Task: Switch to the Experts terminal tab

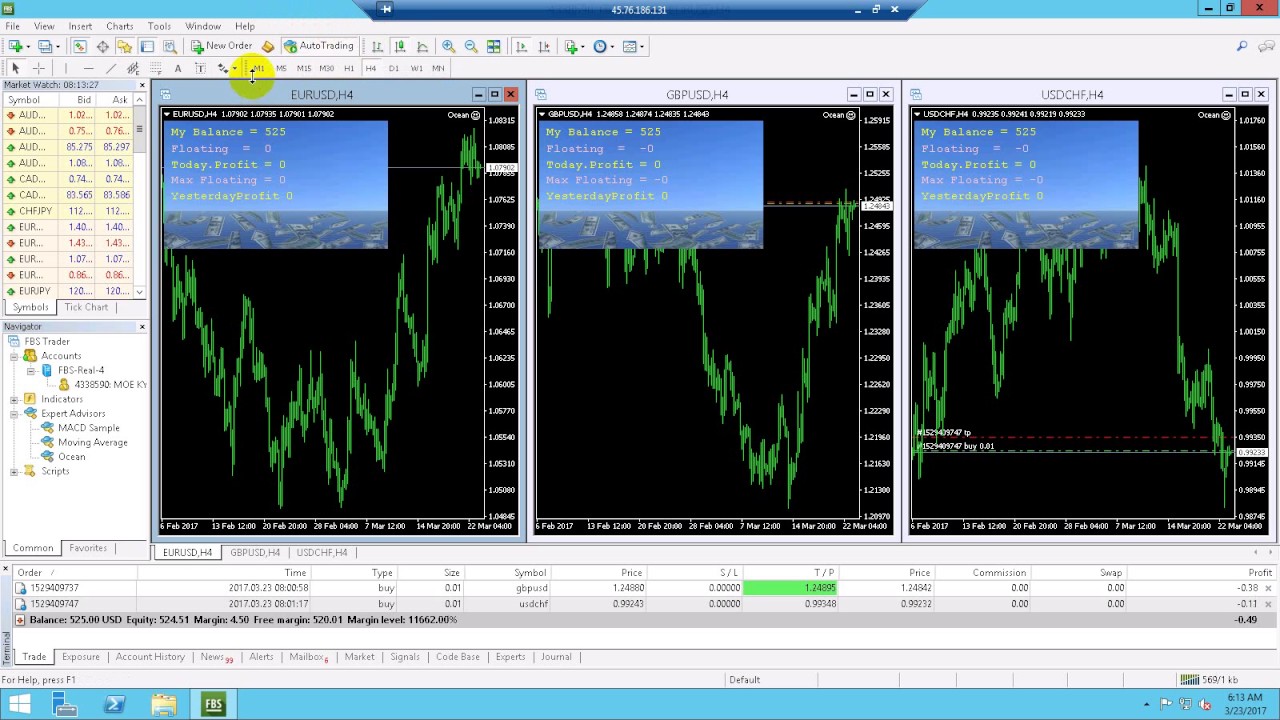Action: coord(510,657)
